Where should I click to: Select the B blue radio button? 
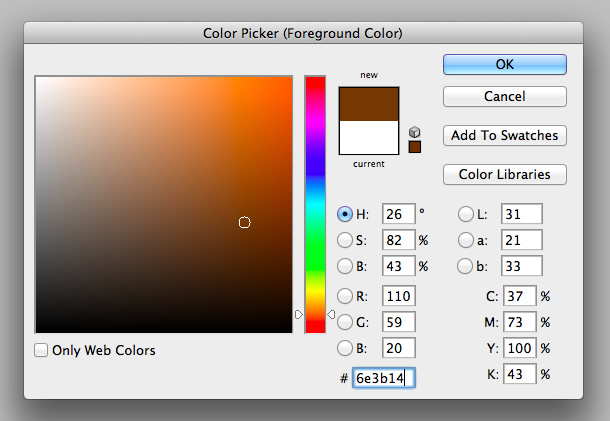(x=345, y=348)
